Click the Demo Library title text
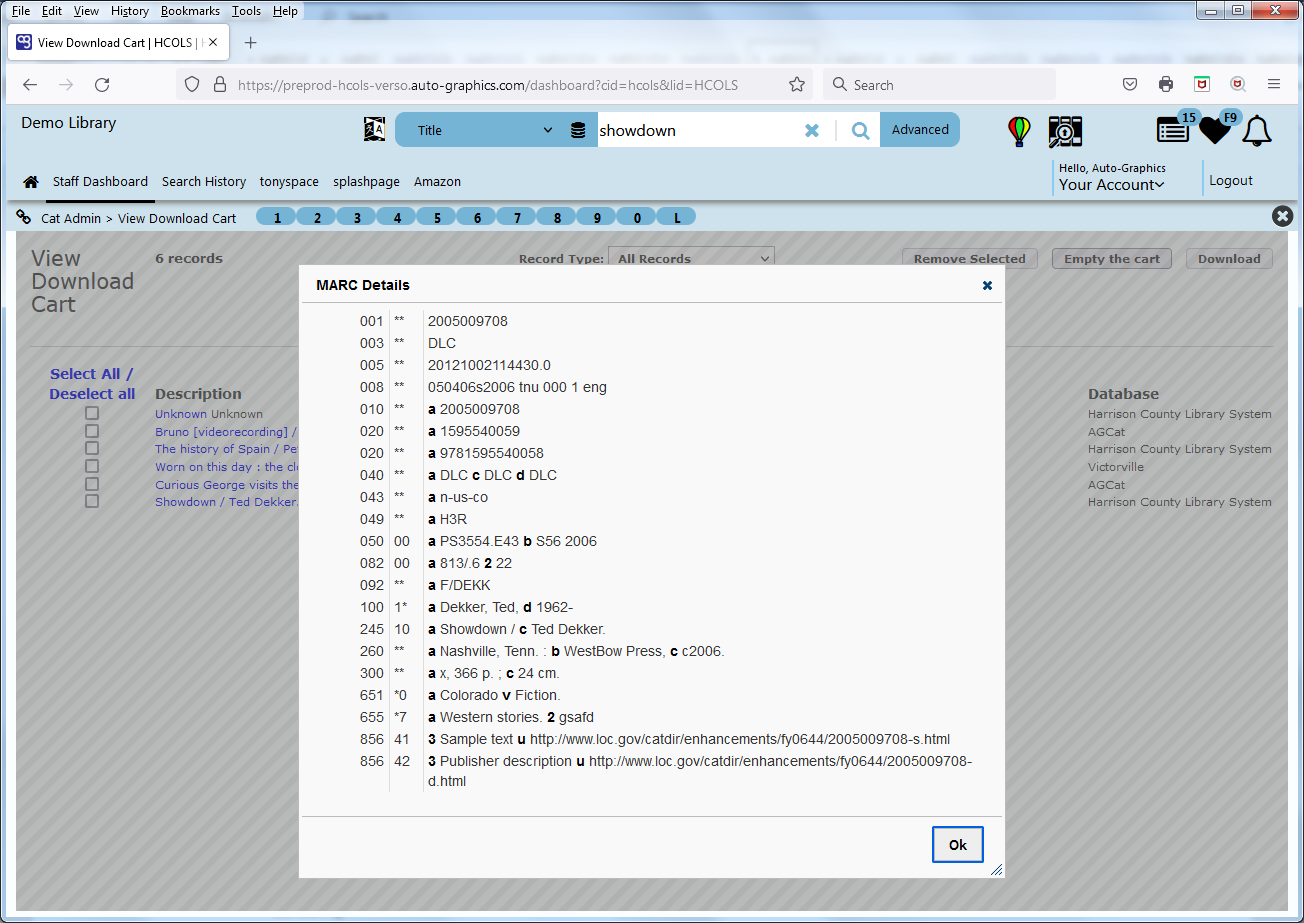1304x923 pixels. coord(69,123)
